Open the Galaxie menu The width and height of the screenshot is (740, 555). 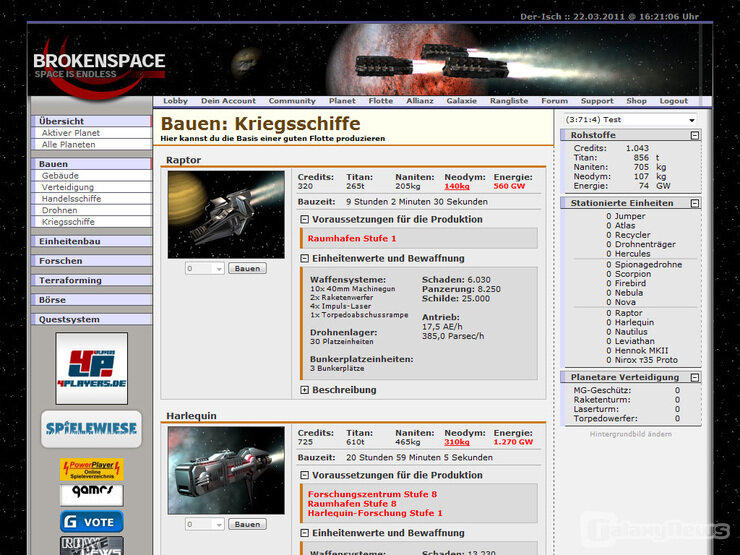(462, 101)
